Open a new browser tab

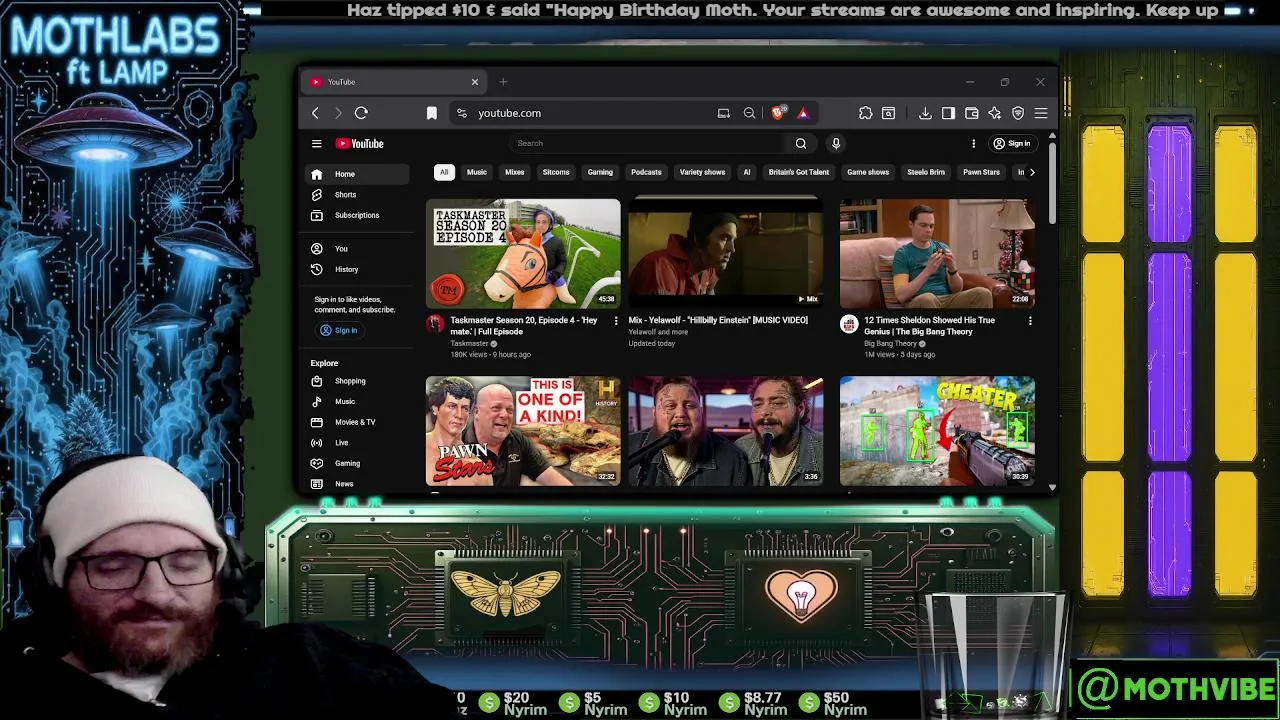(503, 82)
